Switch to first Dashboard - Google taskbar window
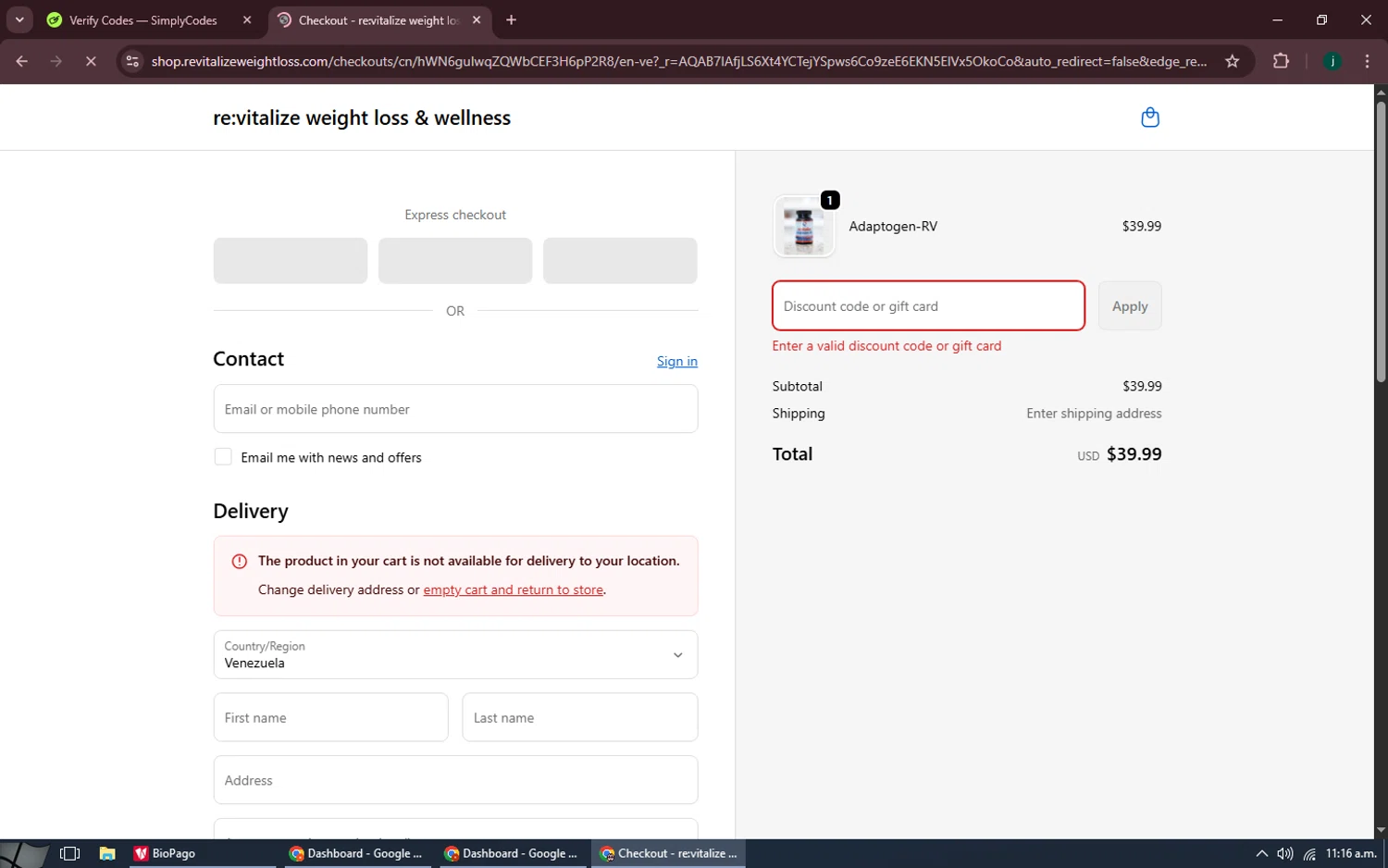Image resolution: width=1388 pixels, height=868 pixels. tap(356, 853)
